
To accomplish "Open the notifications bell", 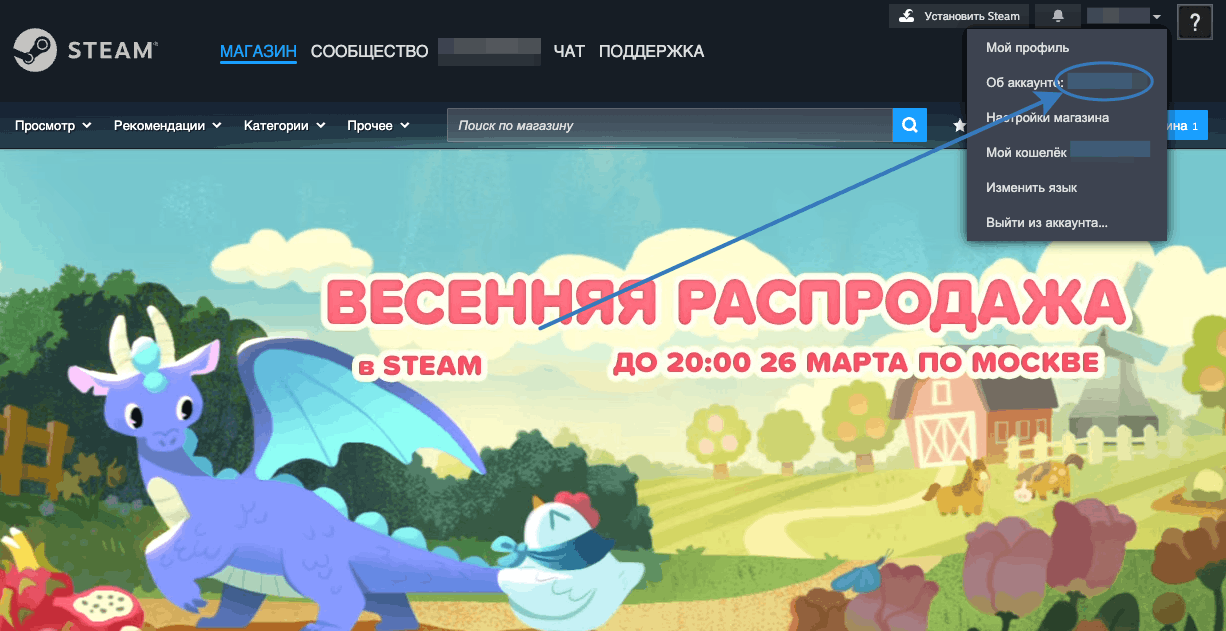I will (x=1056, y=15).
